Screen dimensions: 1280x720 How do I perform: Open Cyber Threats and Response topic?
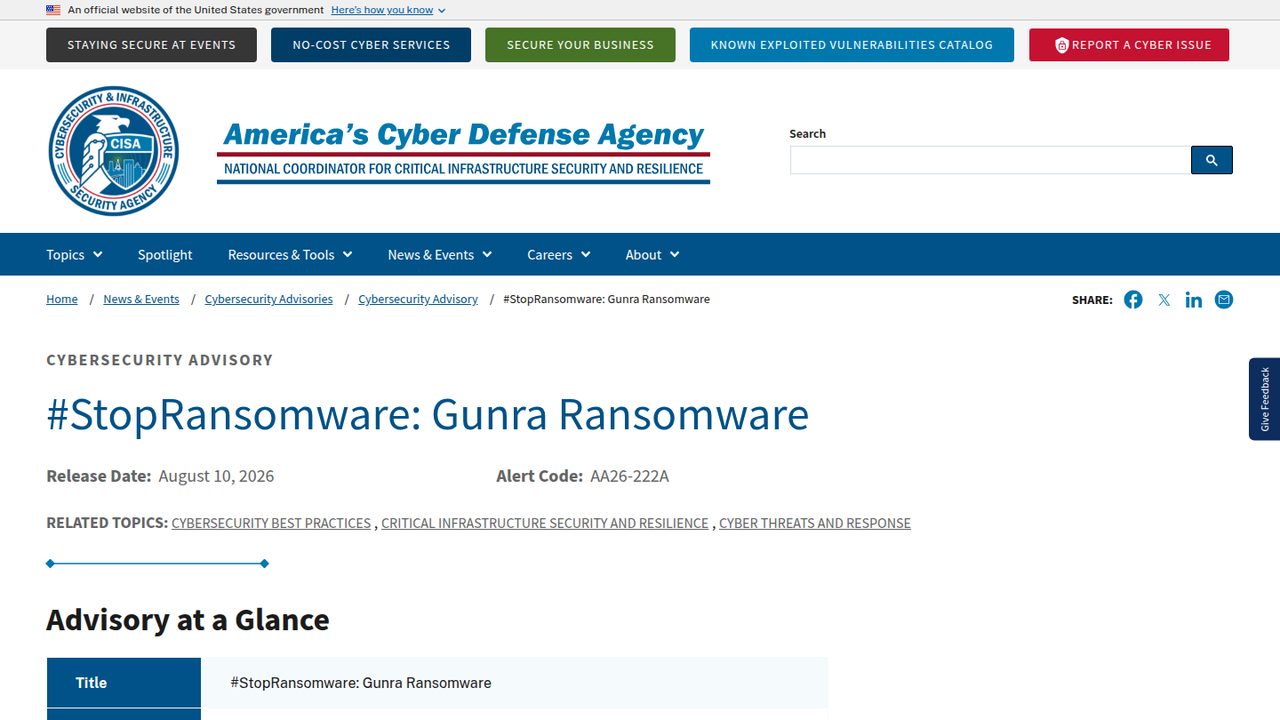click(x=815, y=523)
